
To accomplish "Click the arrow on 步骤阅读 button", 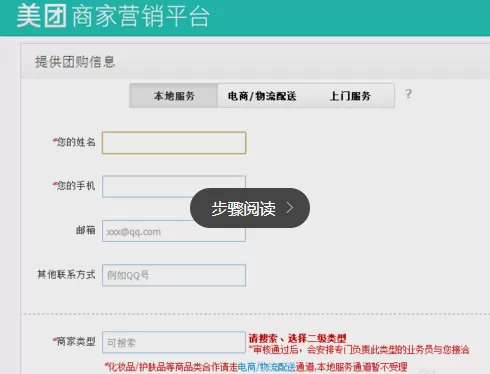I will (x=290, y=208).
